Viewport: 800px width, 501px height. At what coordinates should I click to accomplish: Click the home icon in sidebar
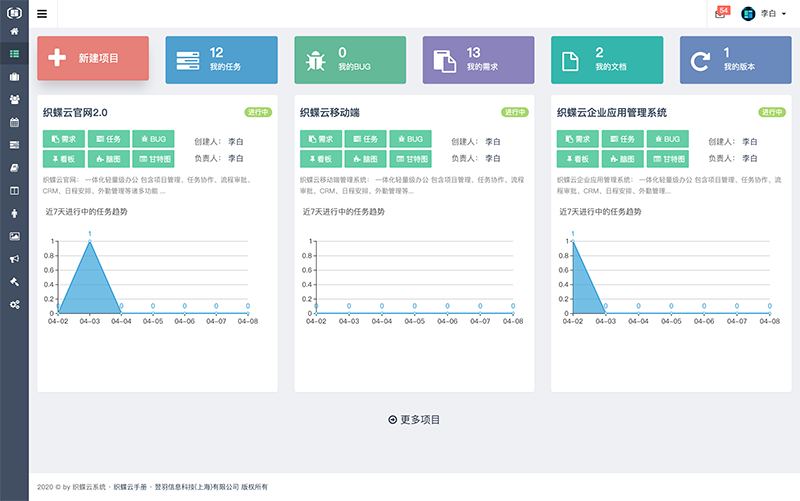[14, 31]
